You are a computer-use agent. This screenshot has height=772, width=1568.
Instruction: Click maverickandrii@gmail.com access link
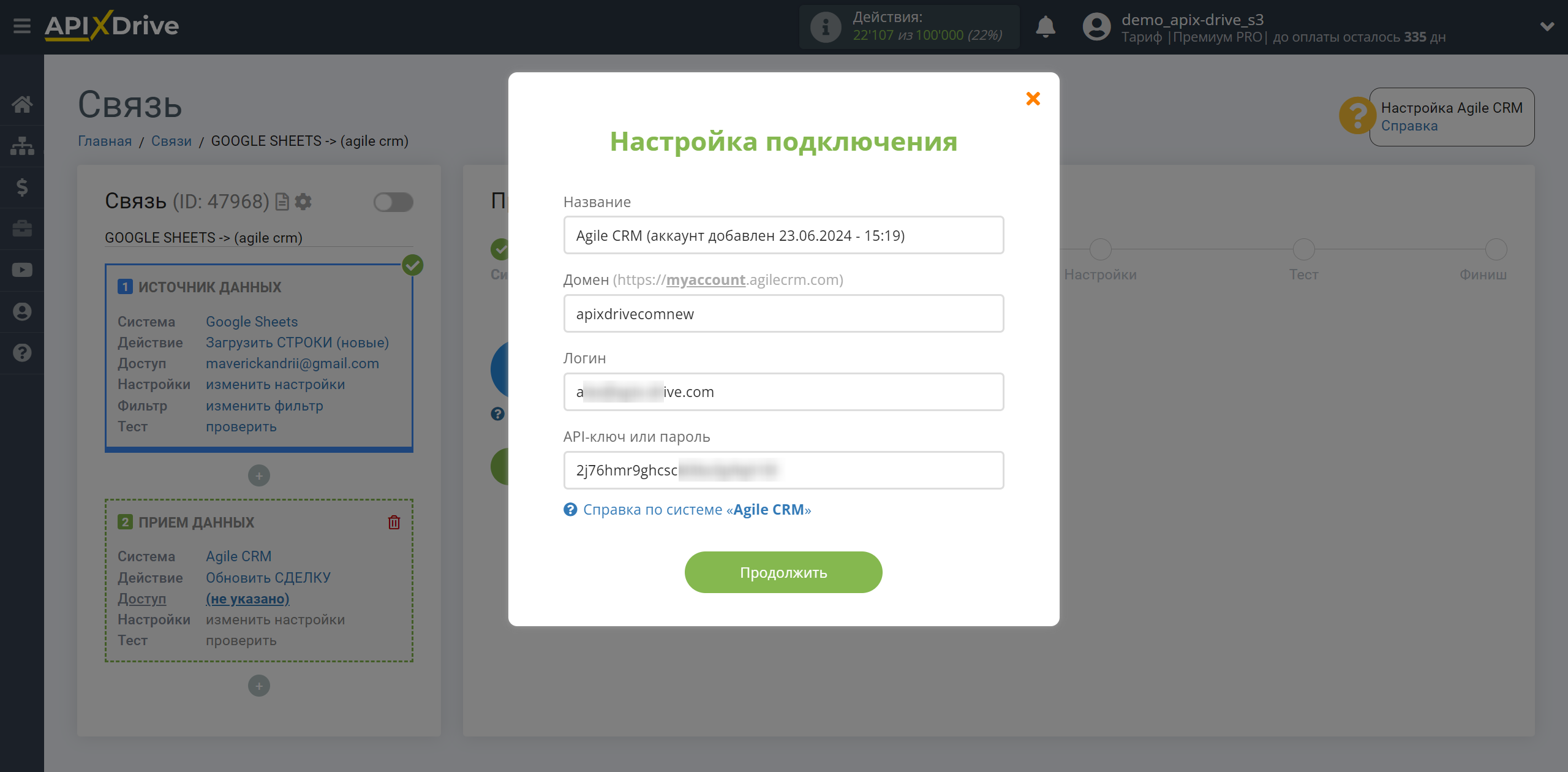pos(292,363)
